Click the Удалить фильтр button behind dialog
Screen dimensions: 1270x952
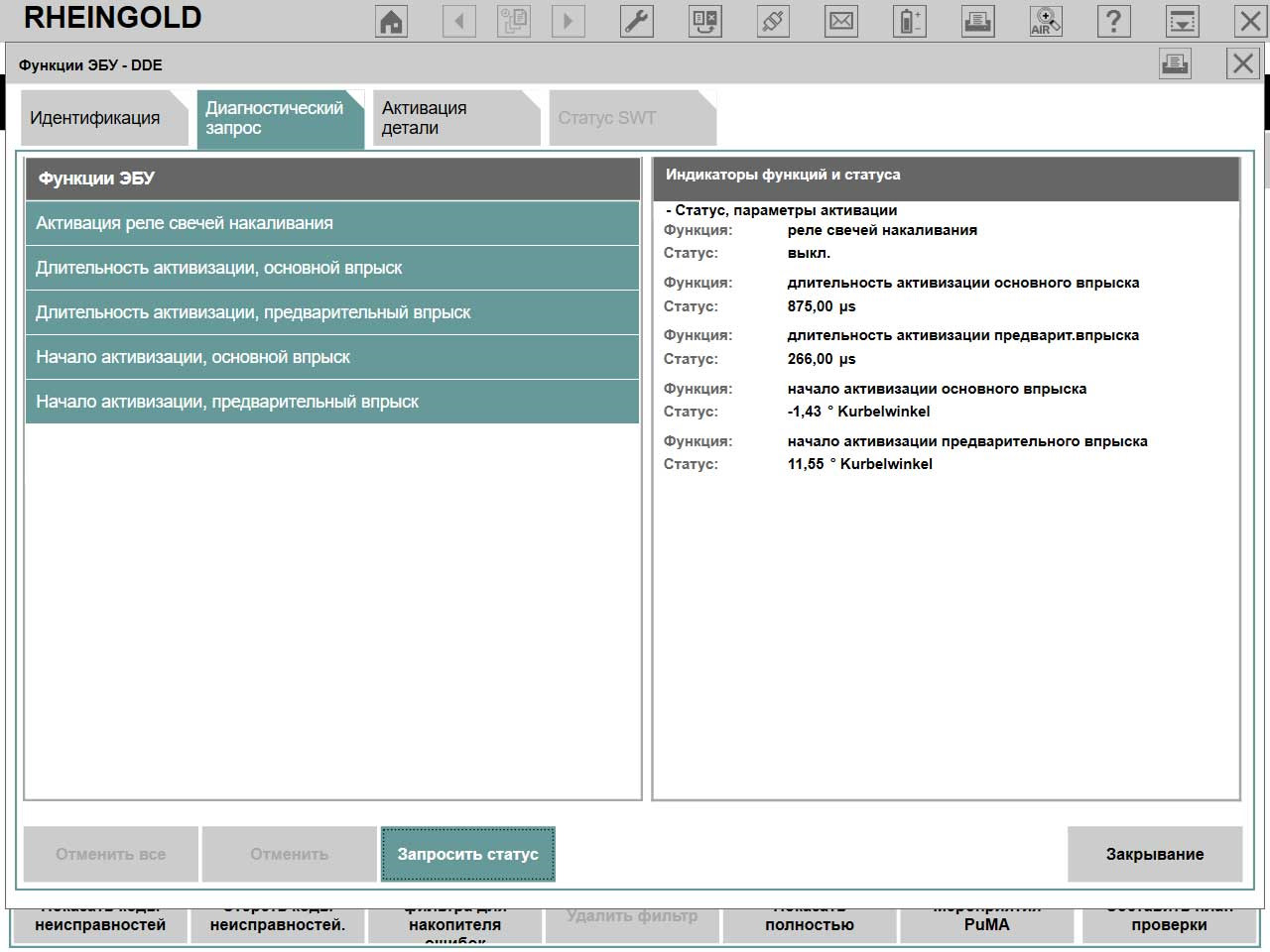[632, 925]
